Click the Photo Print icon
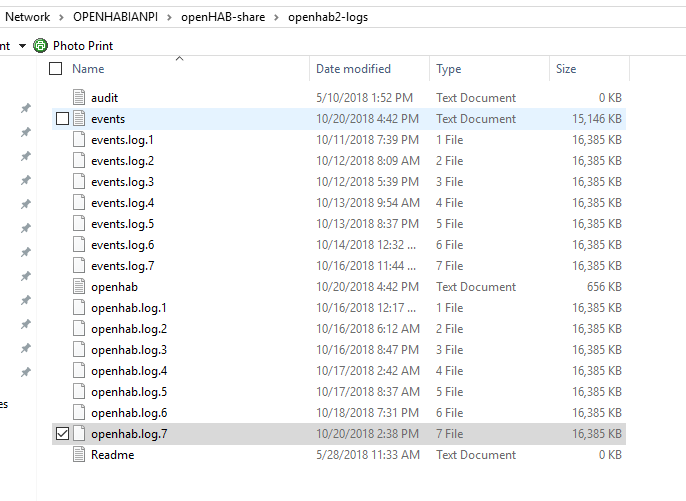This screenshot has width=686, height=501. point(40,46)
